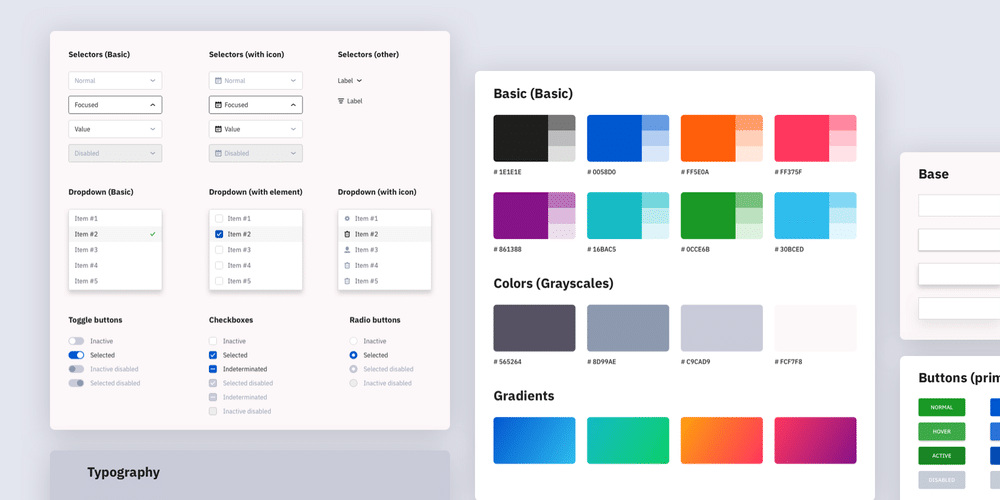Screen dimensions: 1000x500
Task: Check Item #3 box in element dropdown
Action: (x=219, y=250)
